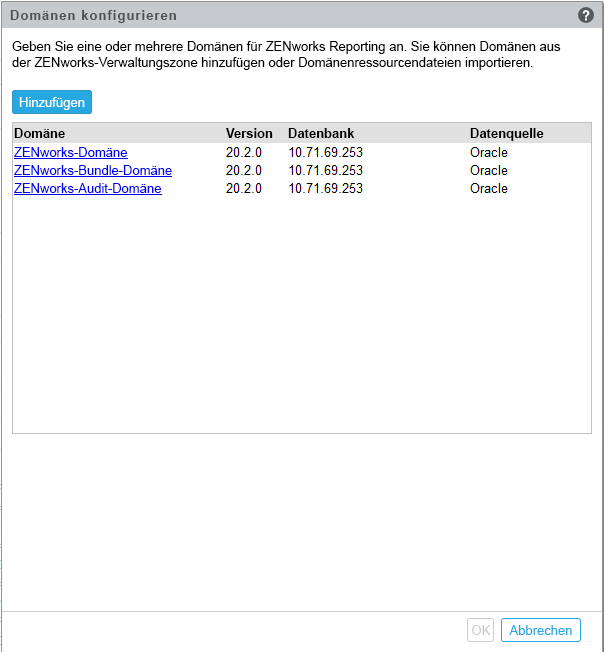Viewport: 605px width, 653px height.
Task: Click the OK button
Action: tap(481, 630)
